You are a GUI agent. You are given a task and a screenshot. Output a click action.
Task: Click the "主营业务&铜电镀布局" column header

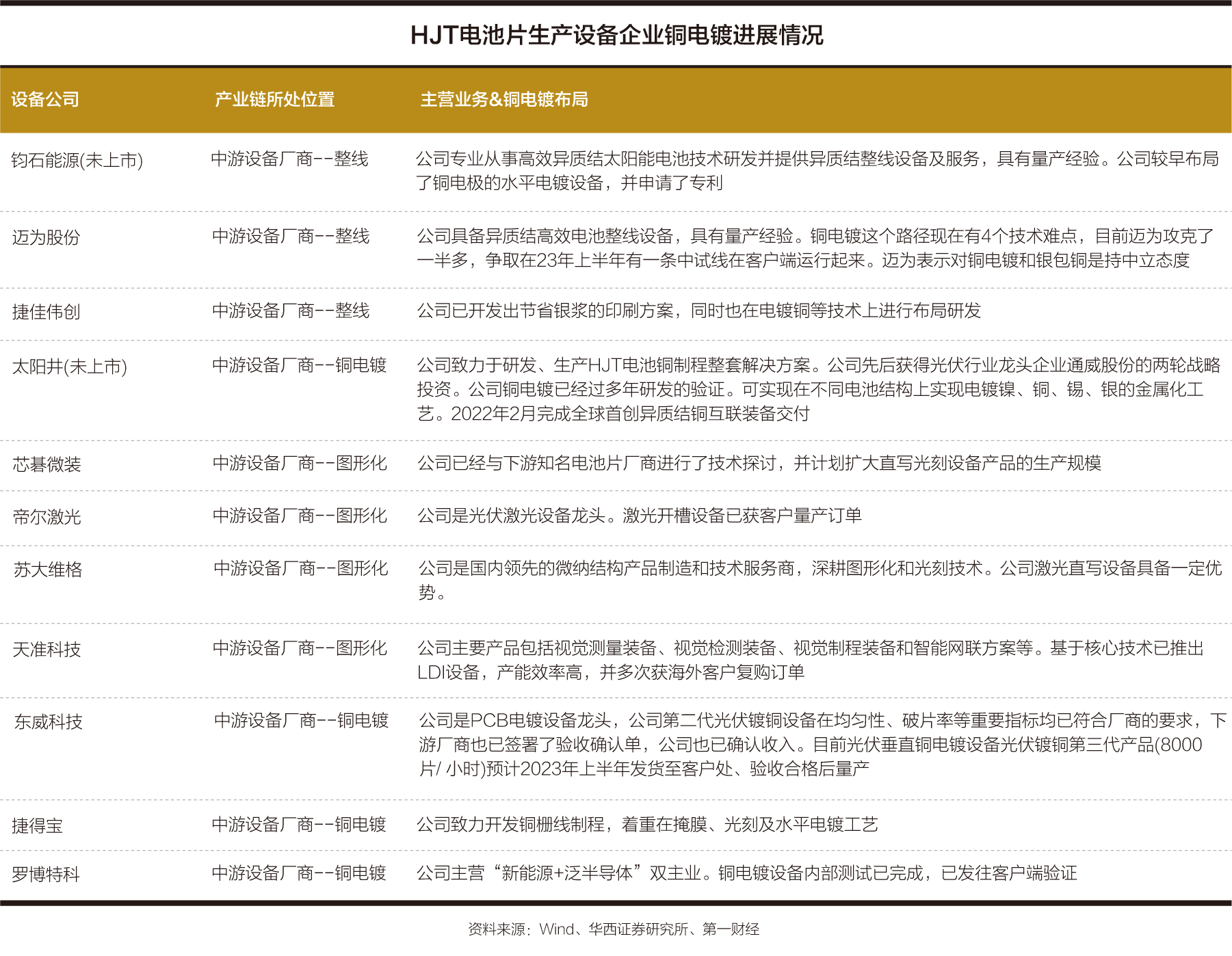click(x=504, y=100)
